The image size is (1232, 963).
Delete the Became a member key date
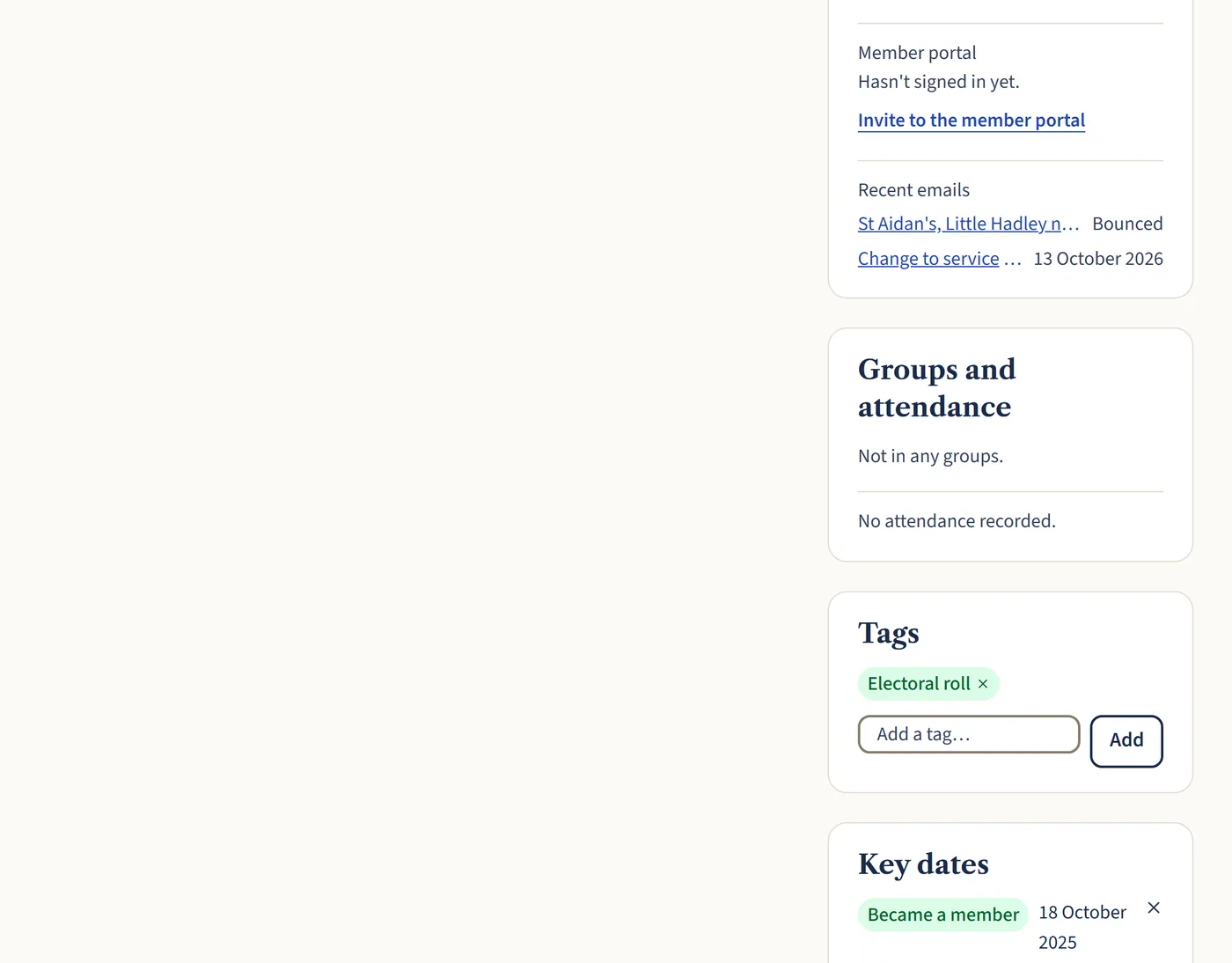[x=1154, y=908]
